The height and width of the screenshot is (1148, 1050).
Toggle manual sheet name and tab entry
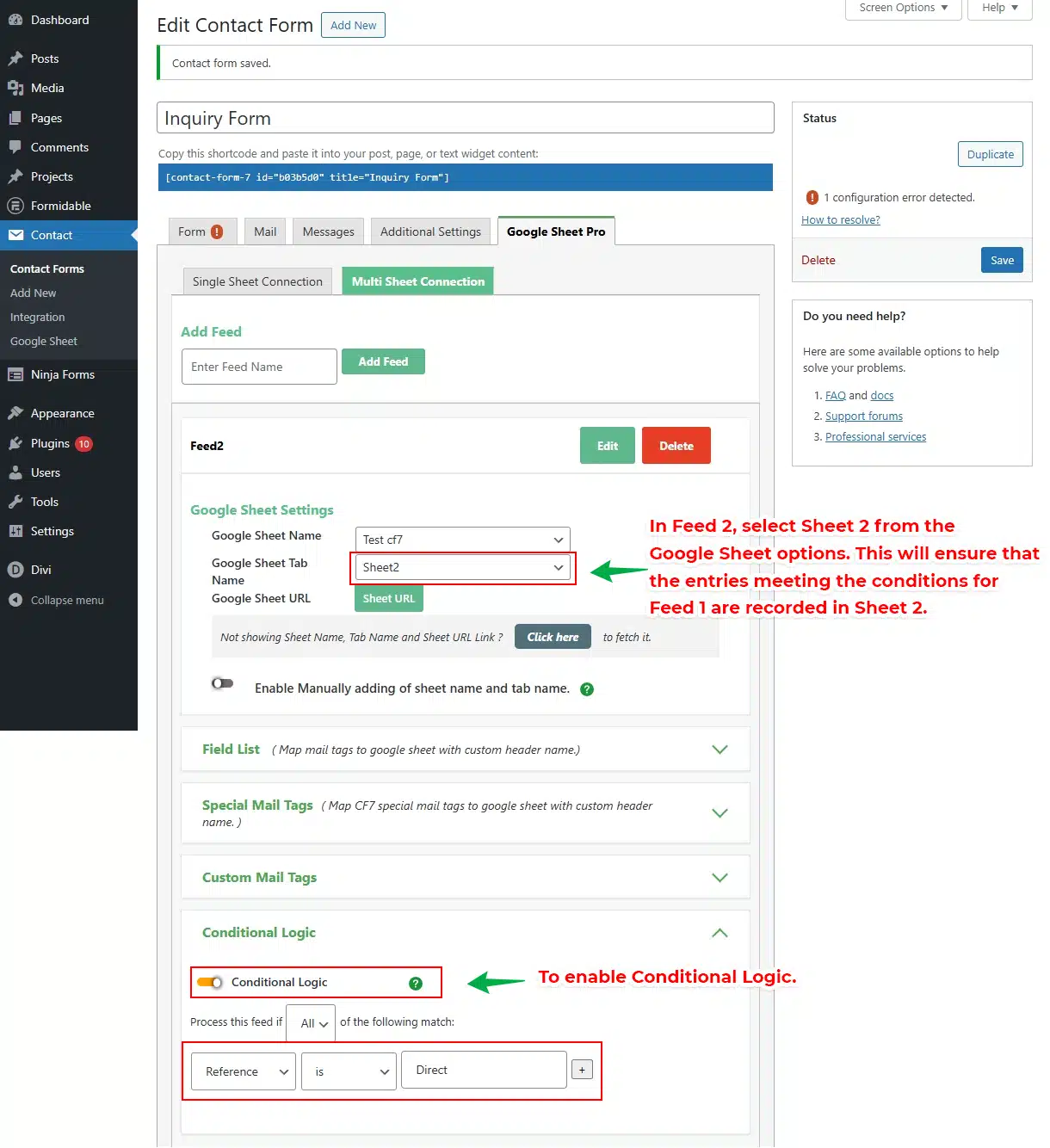coord(222,683)
